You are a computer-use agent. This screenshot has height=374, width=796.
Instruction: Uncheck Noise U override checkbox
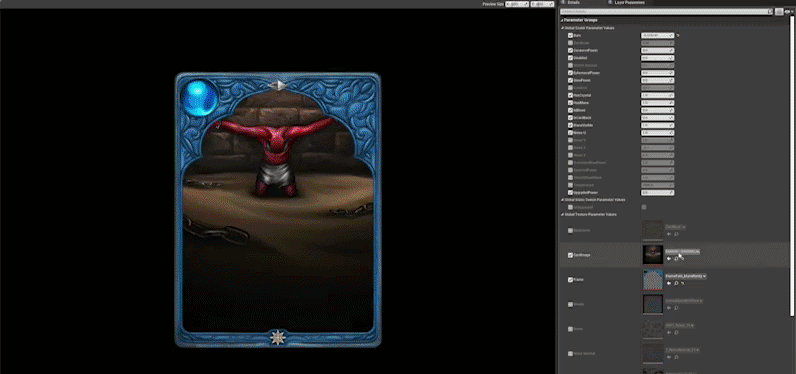[571, 133]
